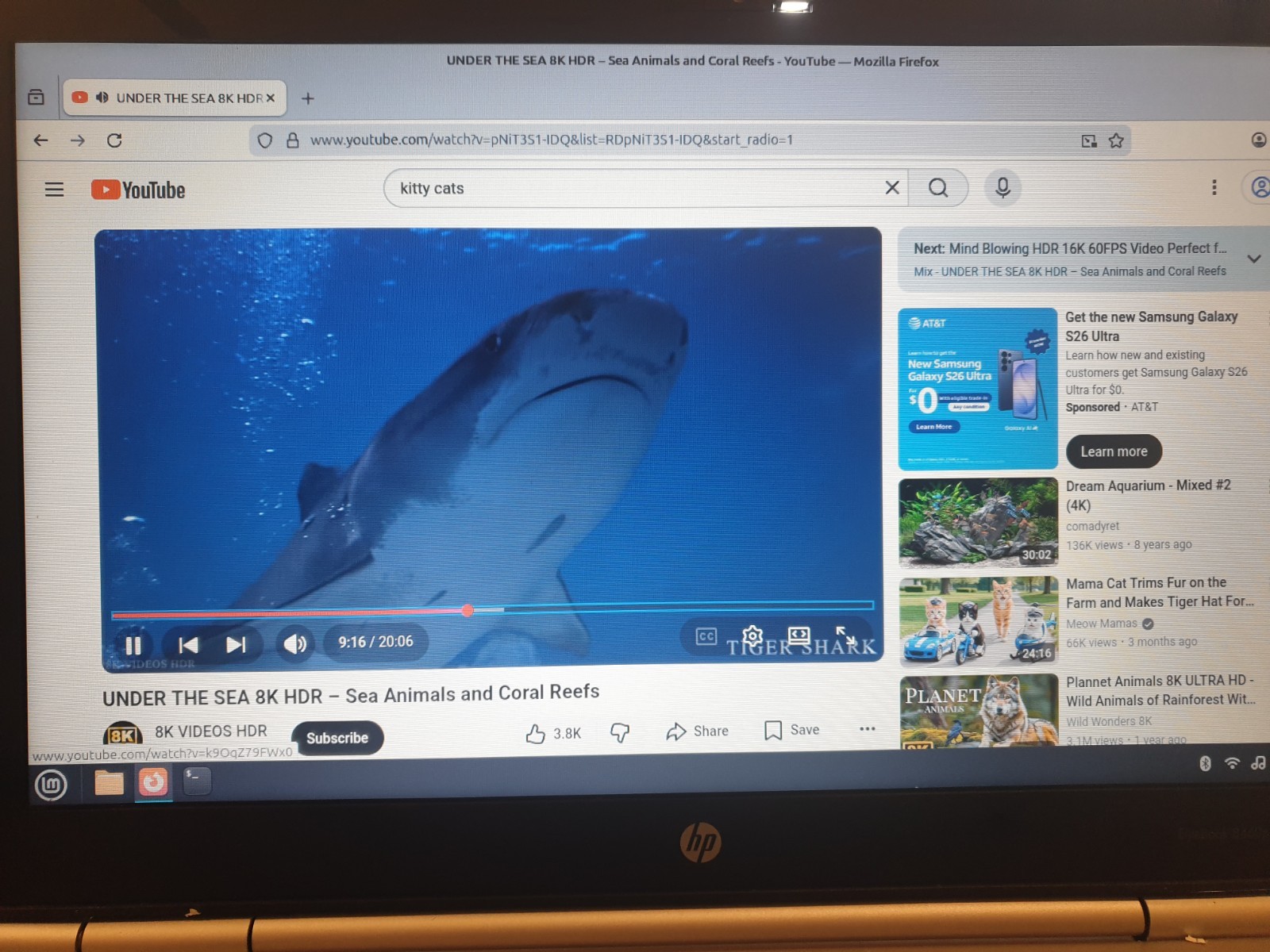
Task: Open Dream Aquarium video thumbnail
Action: (x=978, y=523)
